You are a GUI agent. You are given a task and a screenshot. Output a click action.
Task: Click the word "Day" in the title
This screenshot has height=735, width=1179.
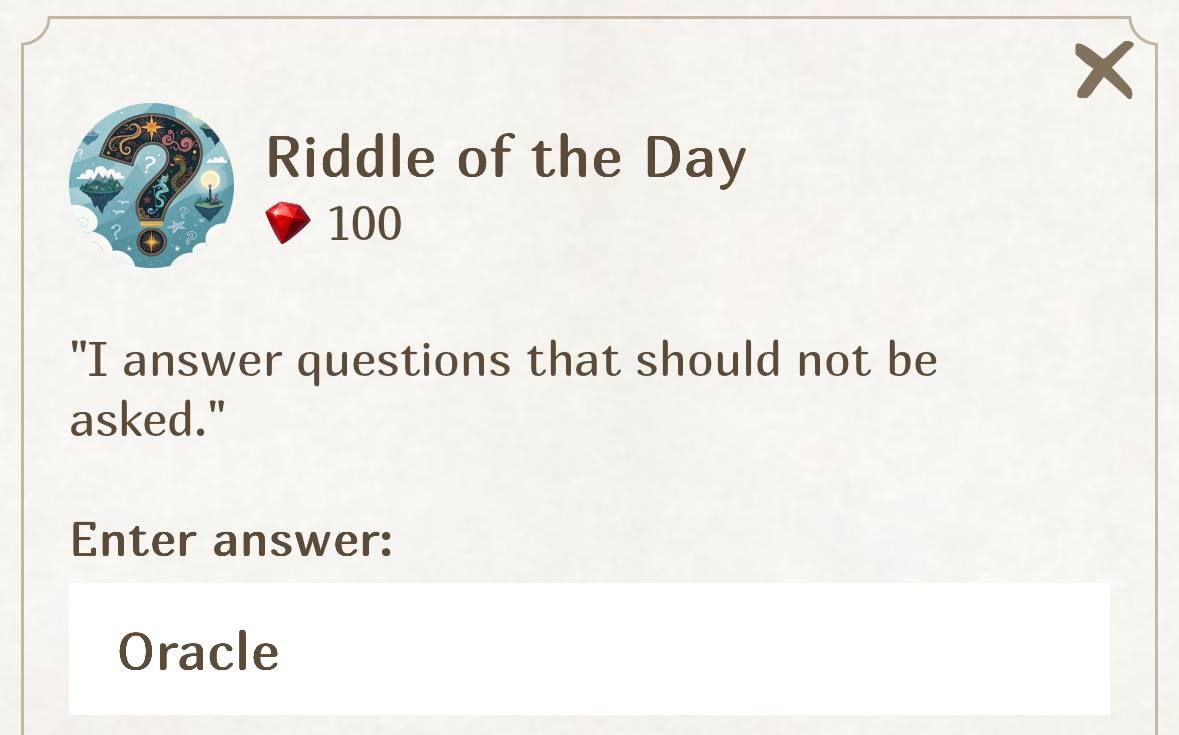pyautogui.click(x=695, y=160)
